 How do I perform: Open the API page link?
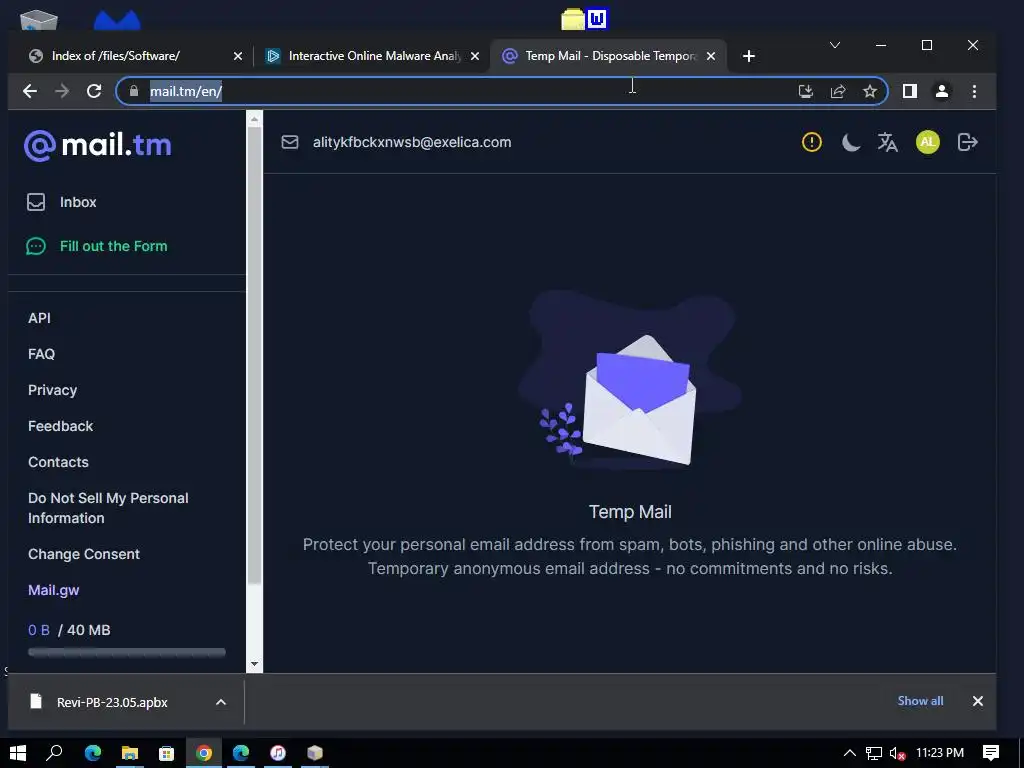tap(39, 318)
